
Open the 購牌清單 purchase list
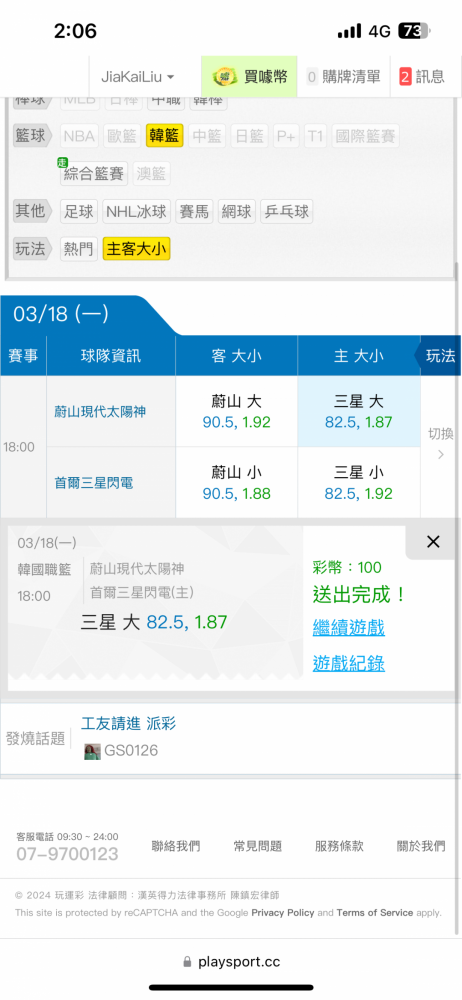344,77
